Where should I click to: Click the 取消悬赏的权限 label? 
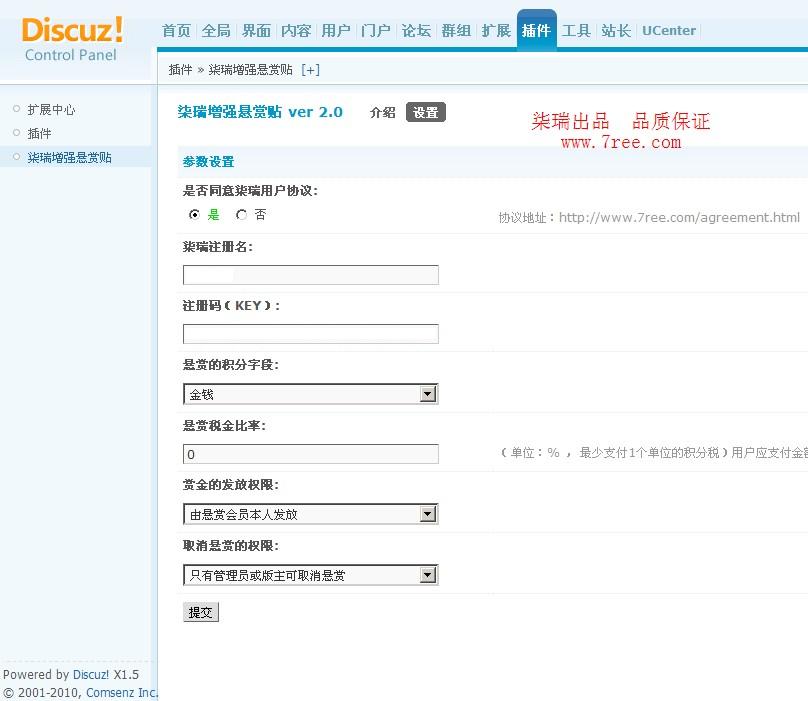click(x=230, y=545)
